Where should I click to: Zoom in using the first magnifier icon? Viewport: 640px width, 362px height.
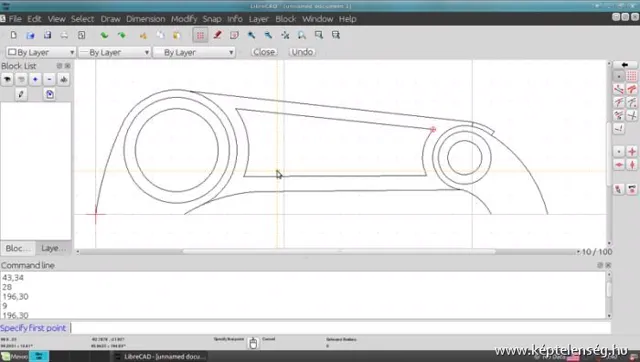pos(251,35)
